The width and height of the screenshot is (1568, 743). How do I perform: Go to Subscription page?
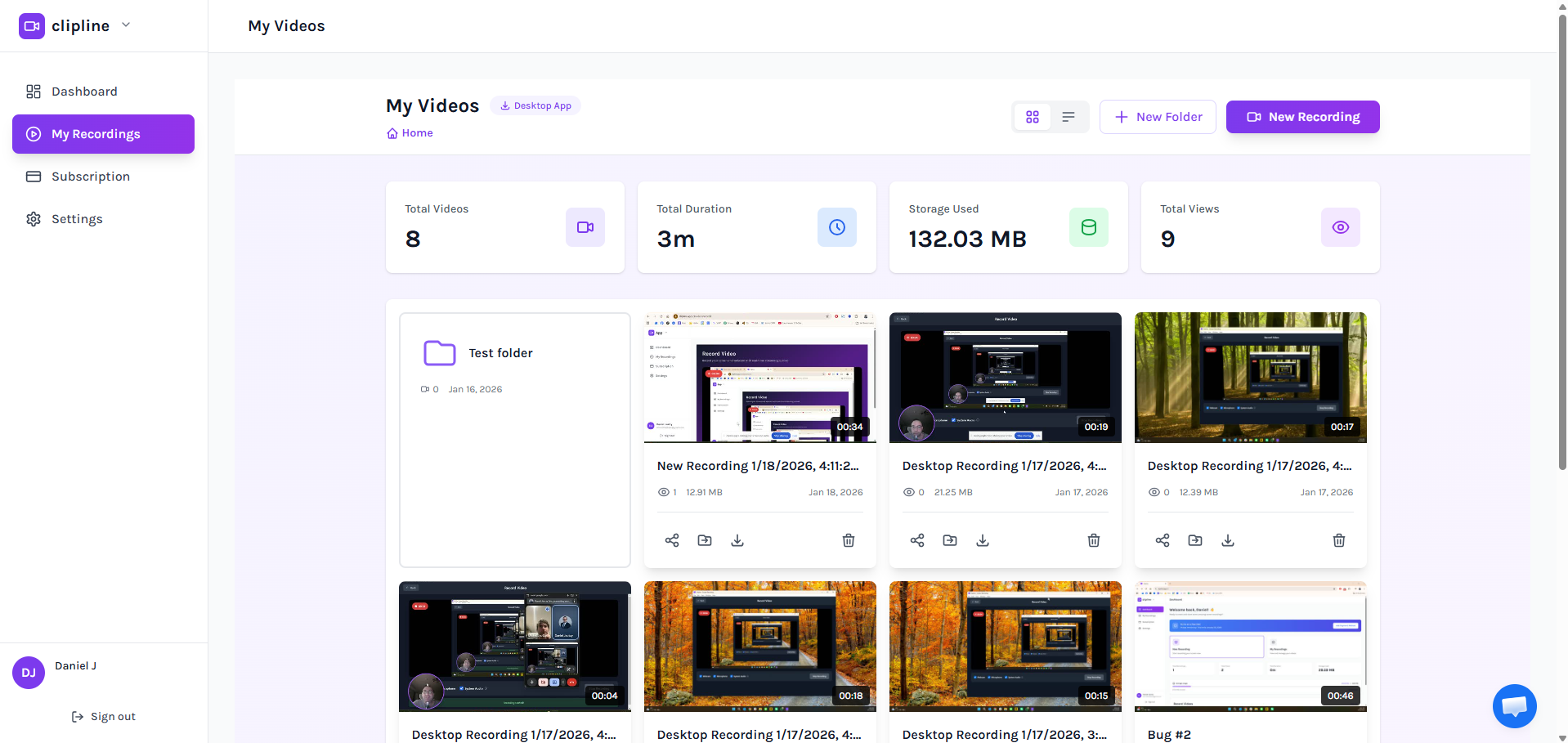103,177
